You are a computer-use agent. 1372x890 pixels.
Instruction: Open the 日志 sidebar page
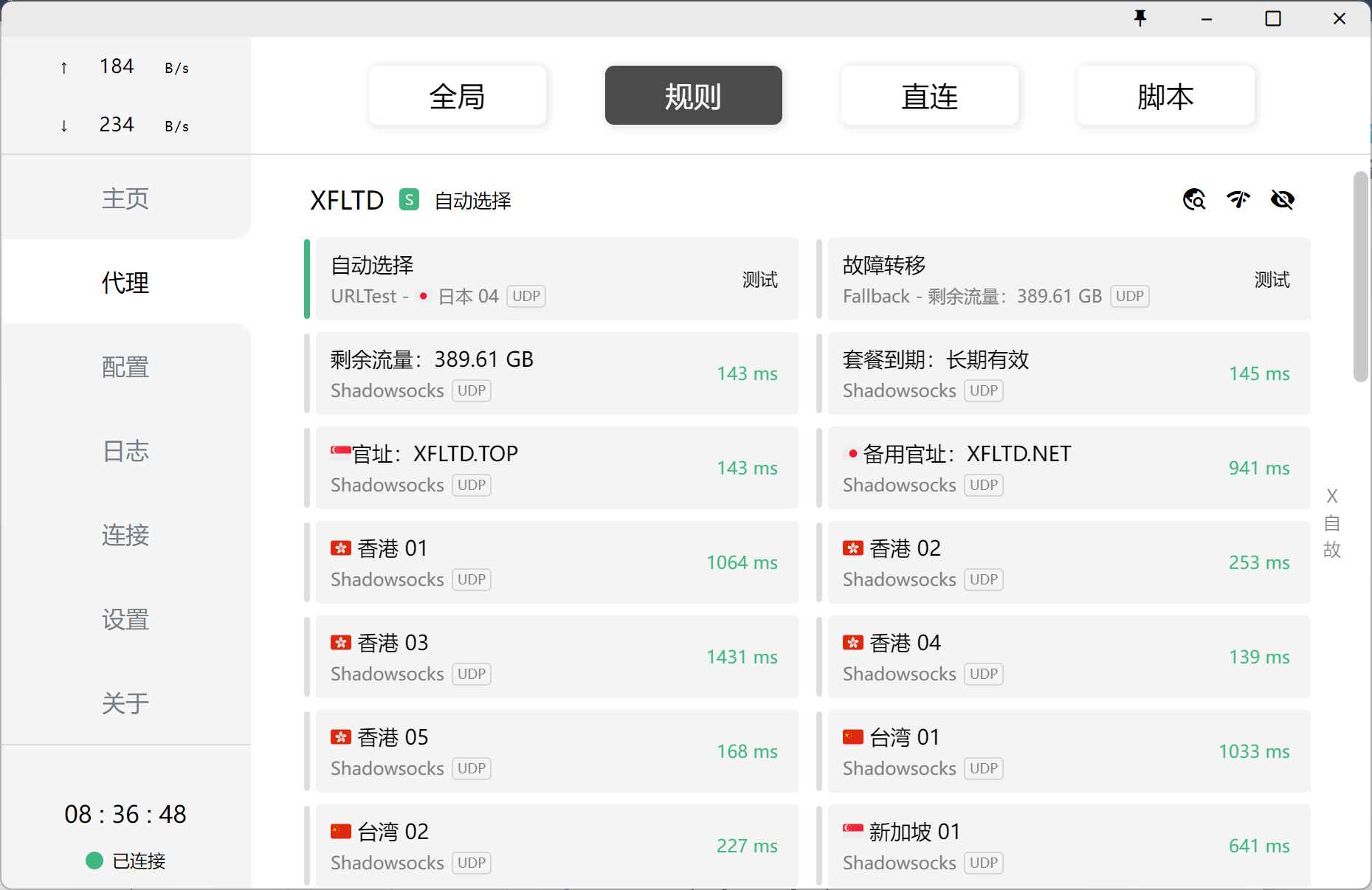(x=125, y=450)
